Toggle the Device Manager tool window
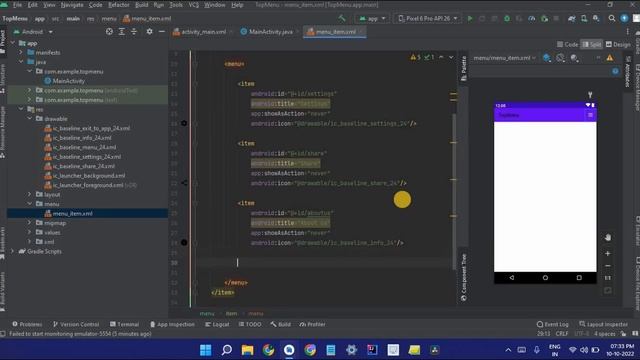 (x=637, y=88)
